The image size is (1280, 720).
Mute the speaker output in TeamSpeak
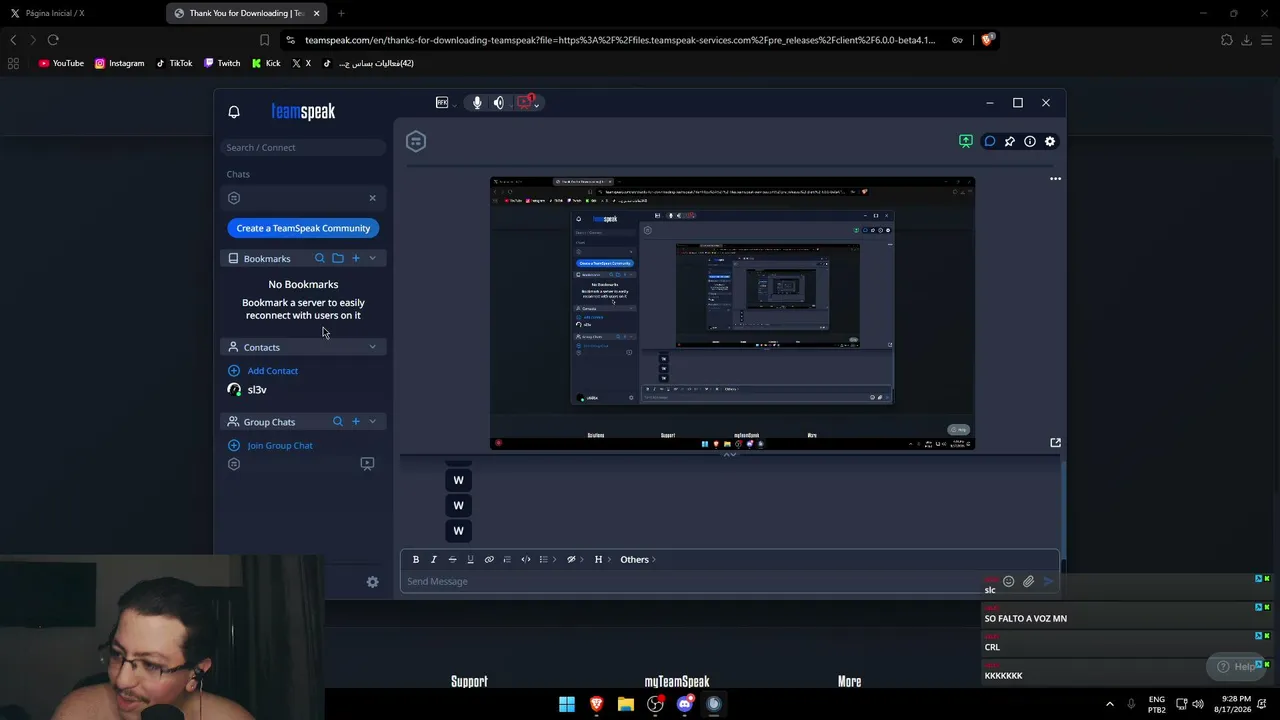click(x=499, y=102)
